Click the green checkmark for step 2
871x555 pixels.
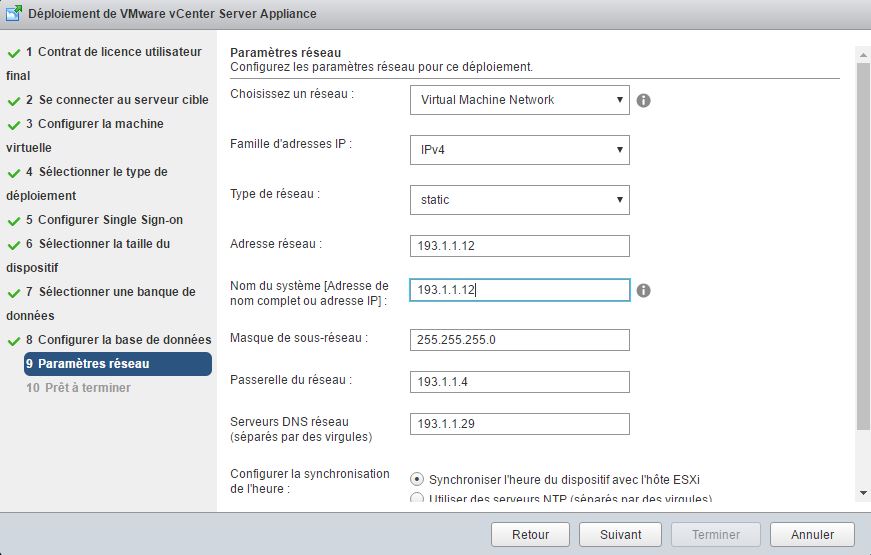14,101
